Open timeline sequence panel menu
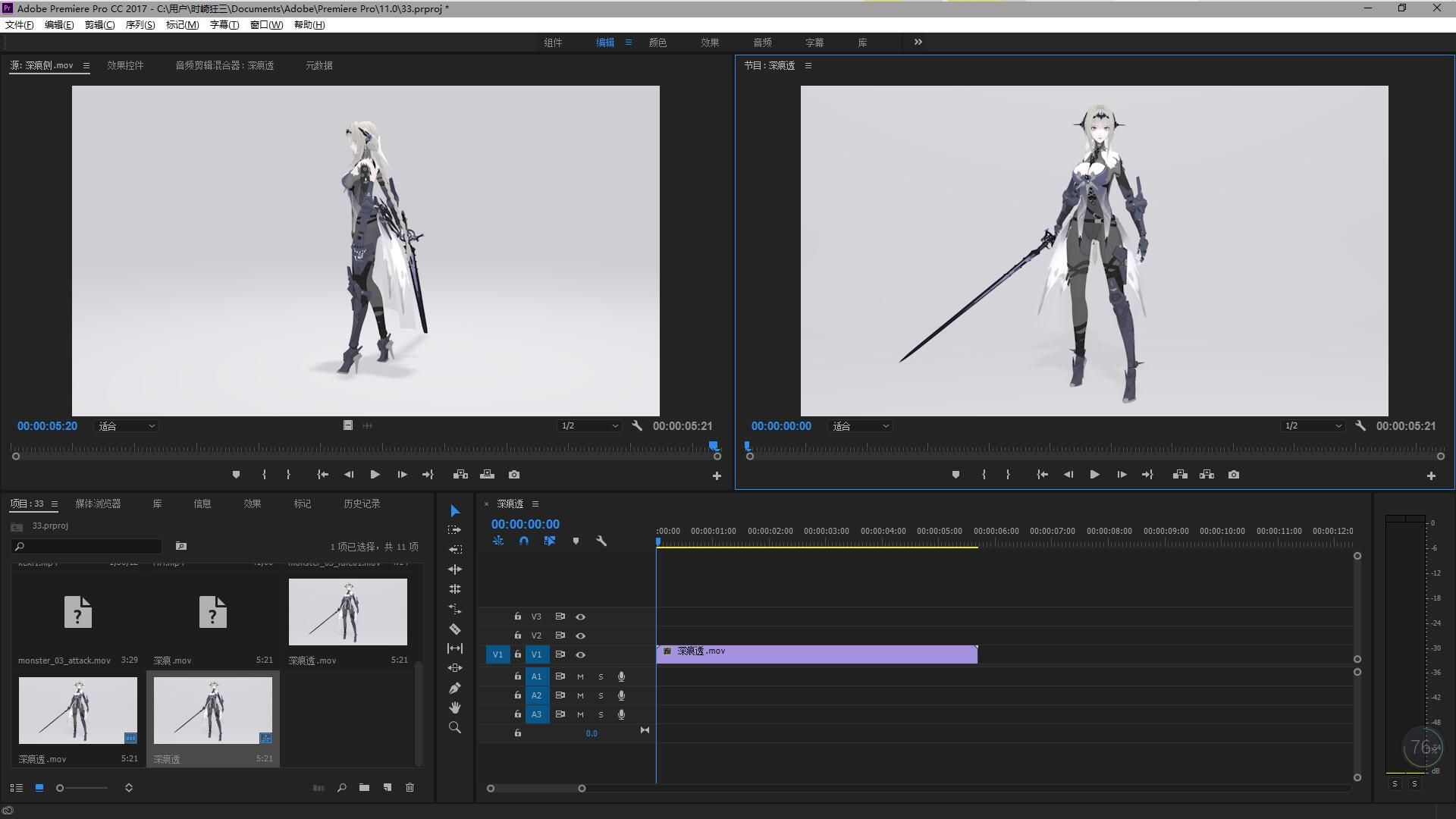The width and height of the screenshot is (1456, 819). (535, 504)
